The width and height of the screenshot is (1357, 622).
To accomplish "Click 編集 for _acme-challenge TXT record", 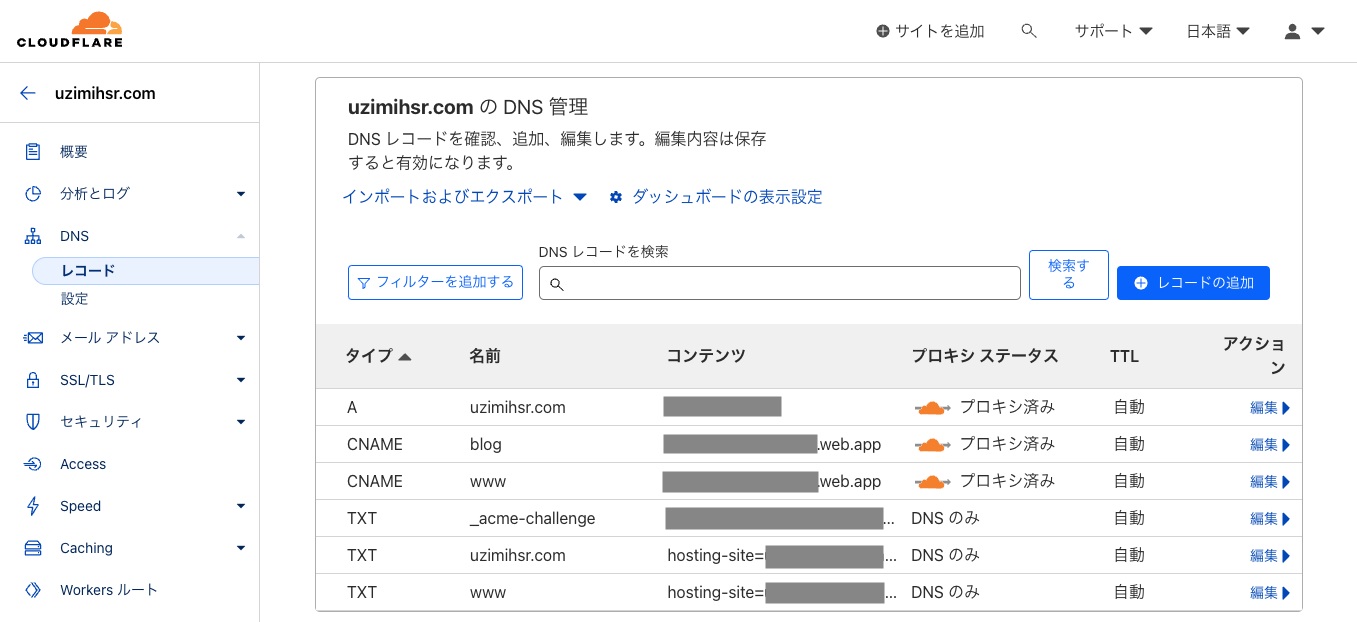I will click(x=1270, y=519).
